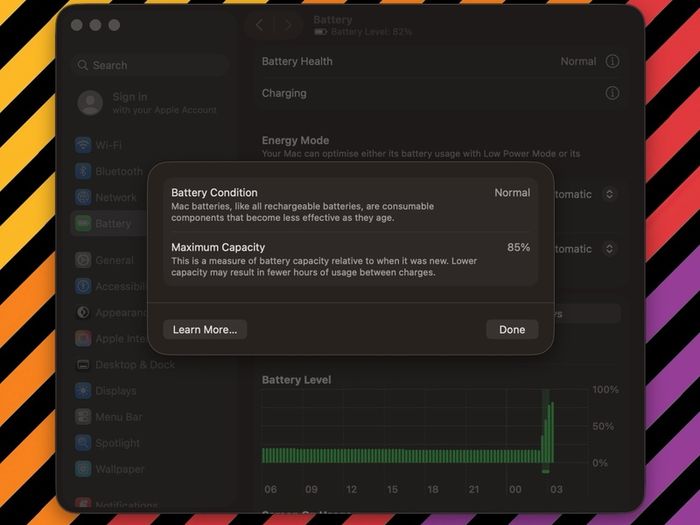
Task: Click the 00 hour label on chart
Action: pyautogui.click(x=515, y=489)
